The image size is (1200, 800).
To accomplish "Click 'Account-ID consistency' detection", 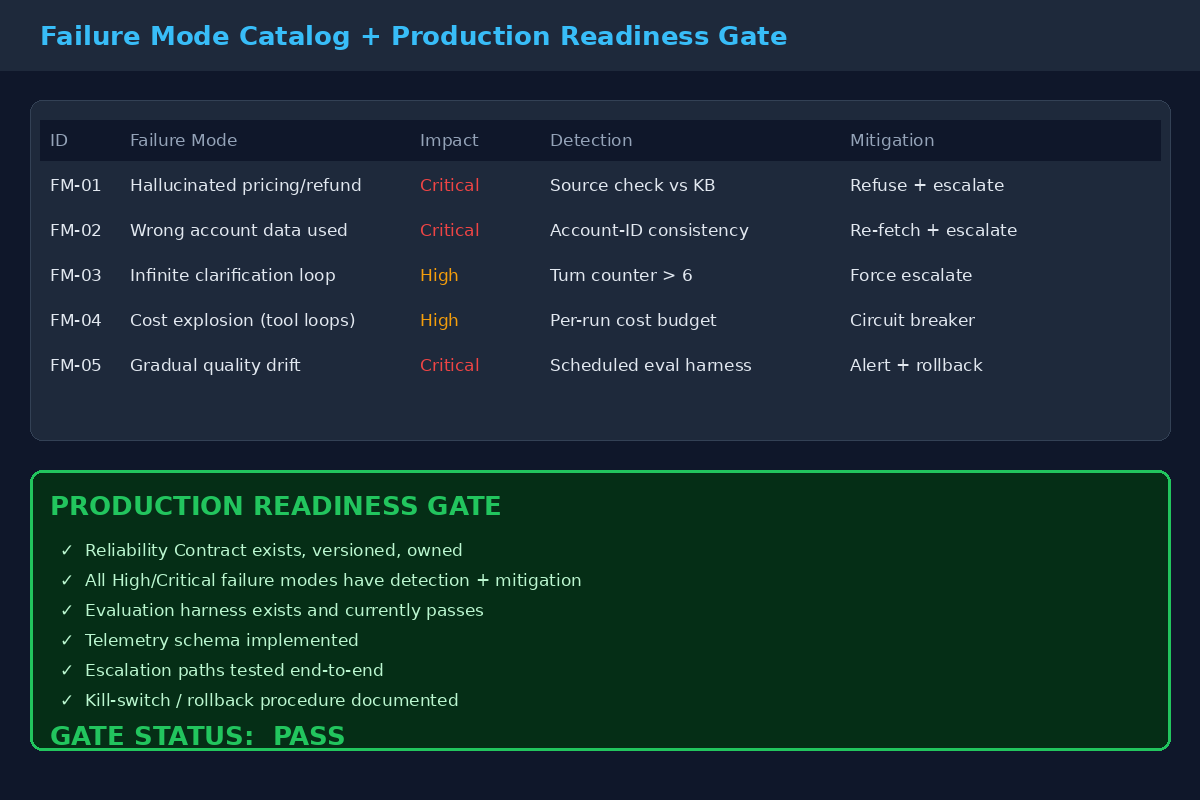I will (649, 231).
